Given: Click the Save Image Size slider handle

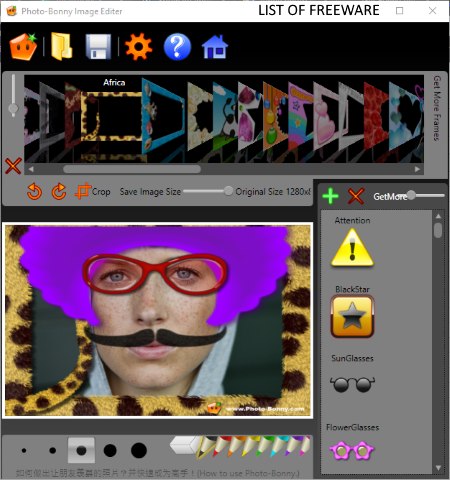Looking at the screenshot, I should click(228, 191).
